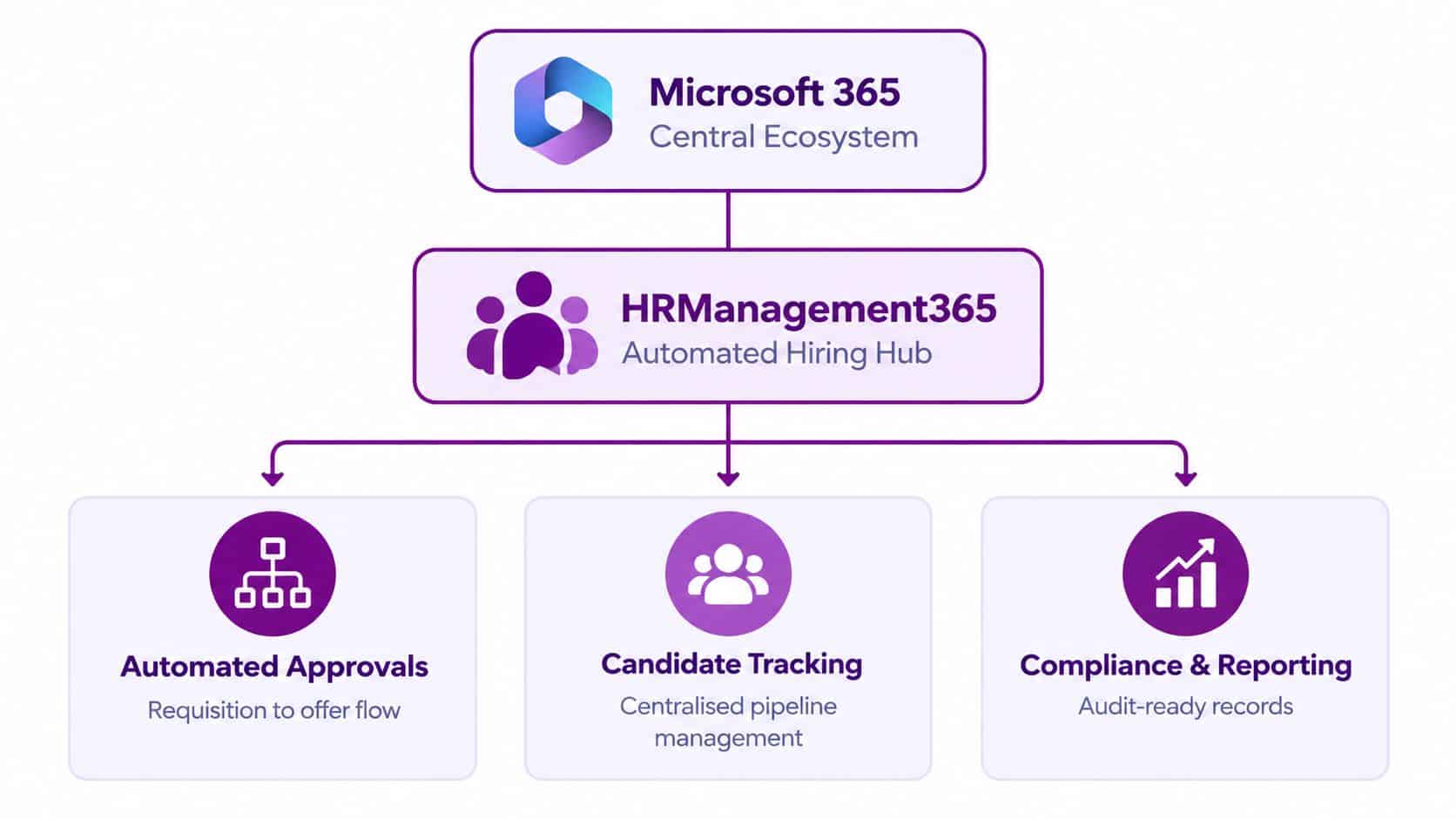Select the "Central Ecosystem" subtitle
This screenshot has height=819, width=1456.
pos(784,138)
